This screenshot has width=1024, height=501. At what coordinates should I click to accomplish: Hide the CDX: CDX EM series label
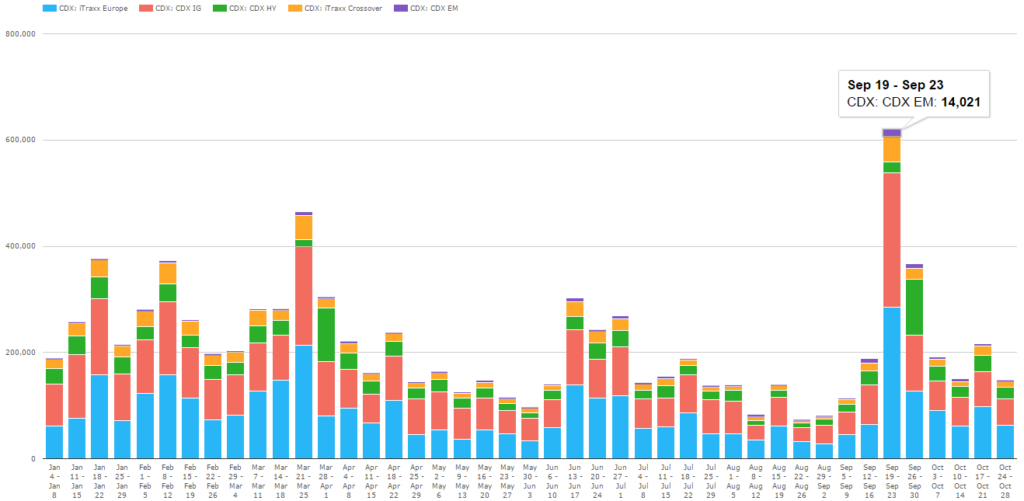point(434,8)
